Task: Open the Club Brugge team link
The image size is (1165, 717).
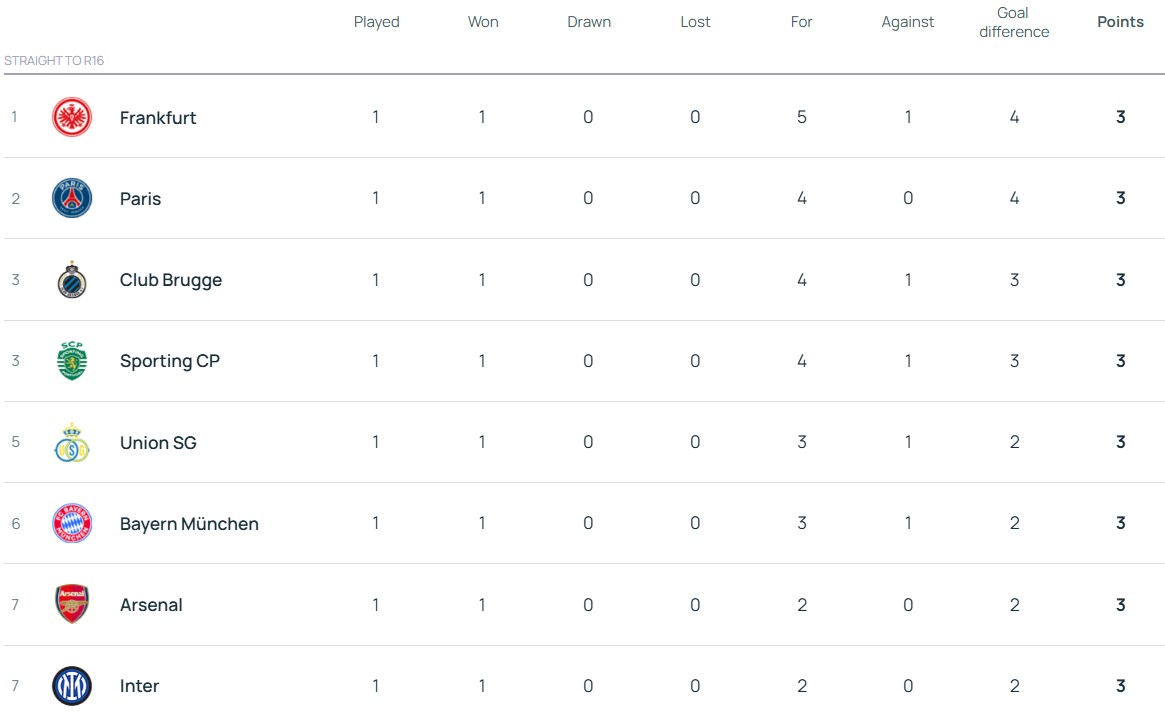Action: point(171,280)
